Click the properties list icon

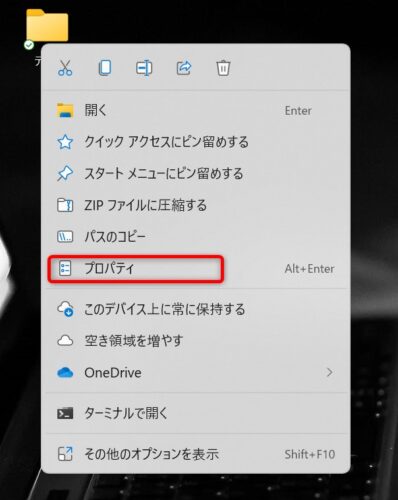65,269
